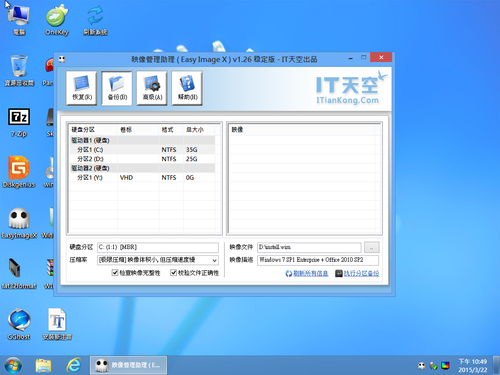Open the 安裝新注音 font installer icon
The width and height of the screenshot is (500, 375).
point(57,325)
